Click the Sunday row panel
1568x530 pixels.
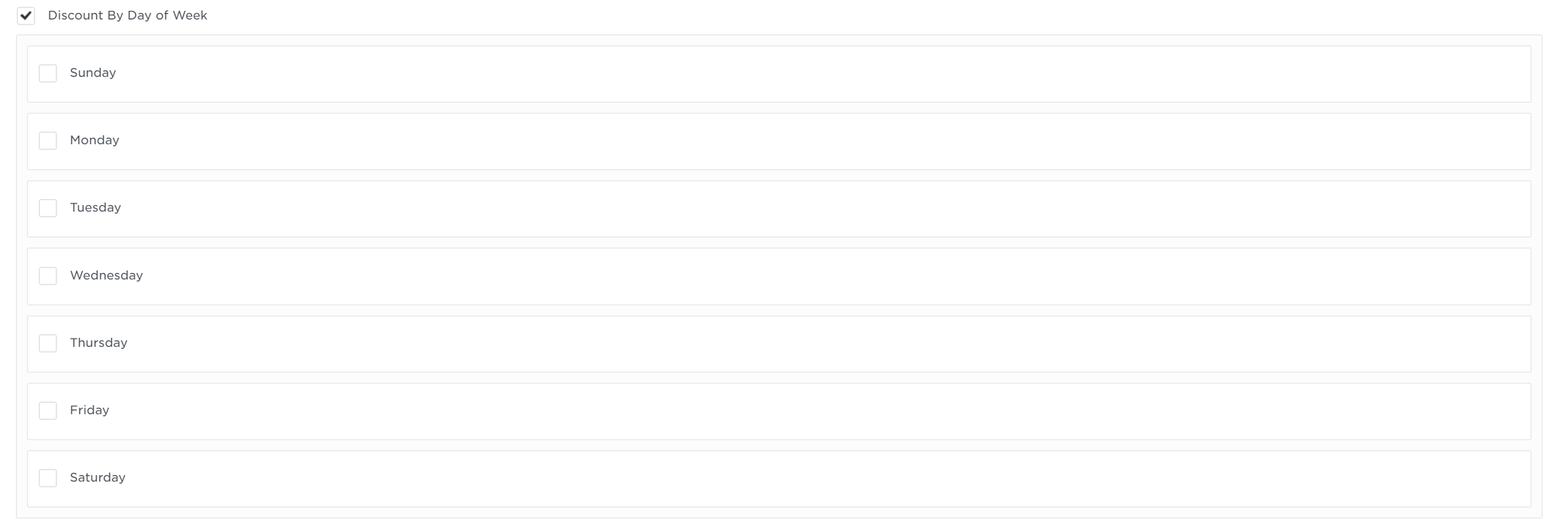click(x=779, y=74)
